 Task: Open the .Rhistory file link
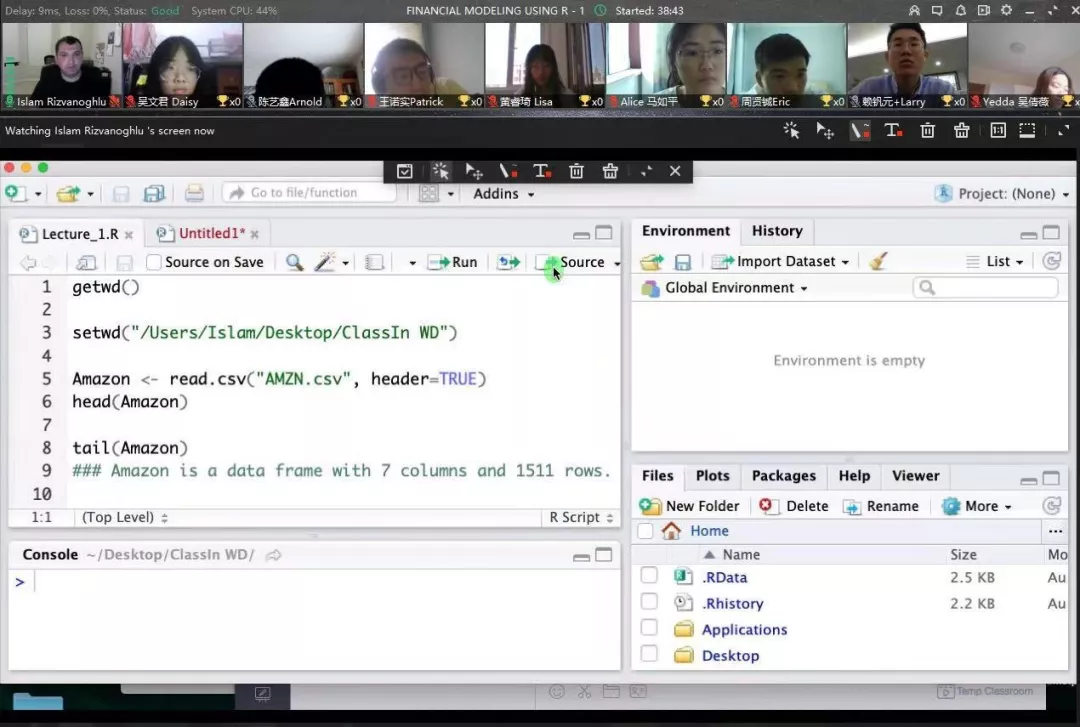pos(732,604)
